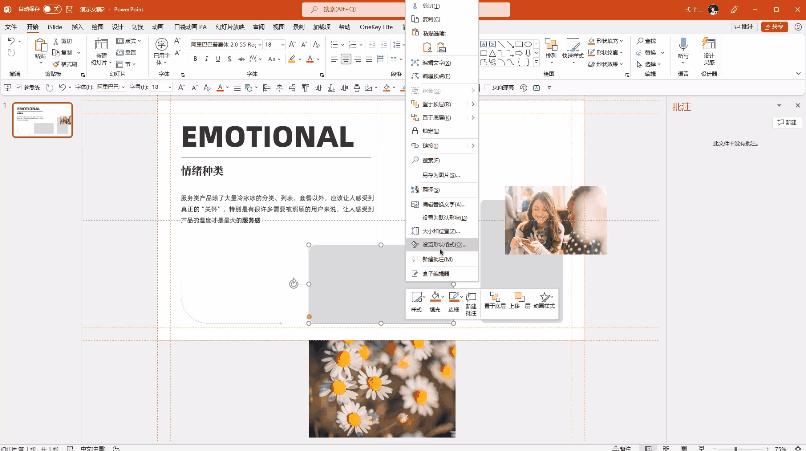Click the Clear Formatting icon
Screen dimensions: 806x451
(x=316, y=45)
